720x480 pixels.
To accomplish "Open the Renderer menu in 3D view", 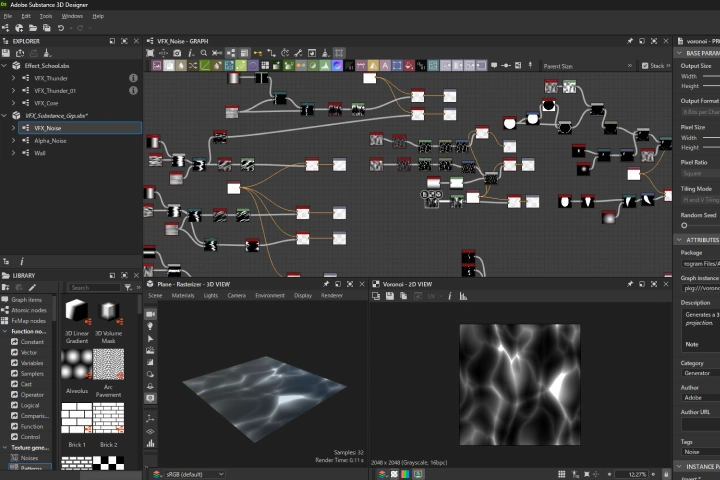I will point(332,295).
